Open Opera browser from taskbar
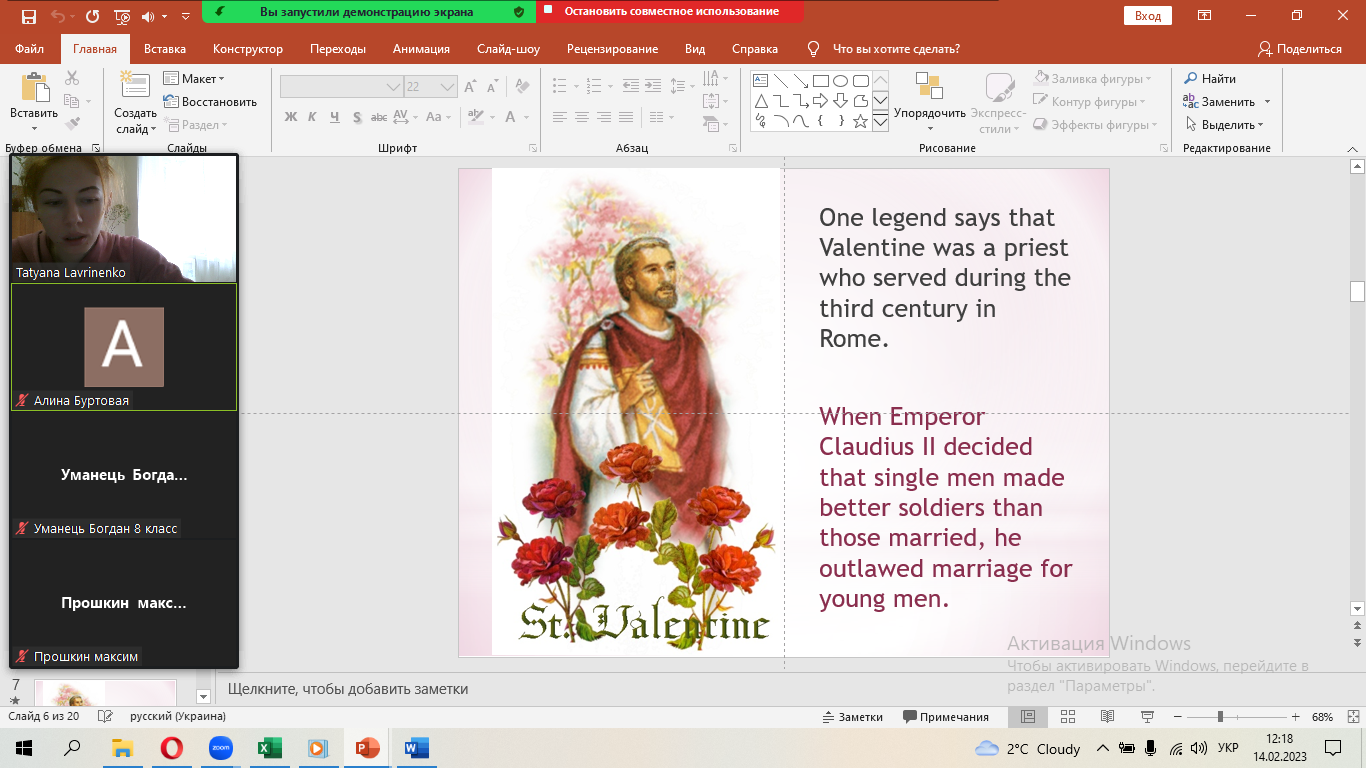This screenshot has height=768, width=1366. [172, 748]
